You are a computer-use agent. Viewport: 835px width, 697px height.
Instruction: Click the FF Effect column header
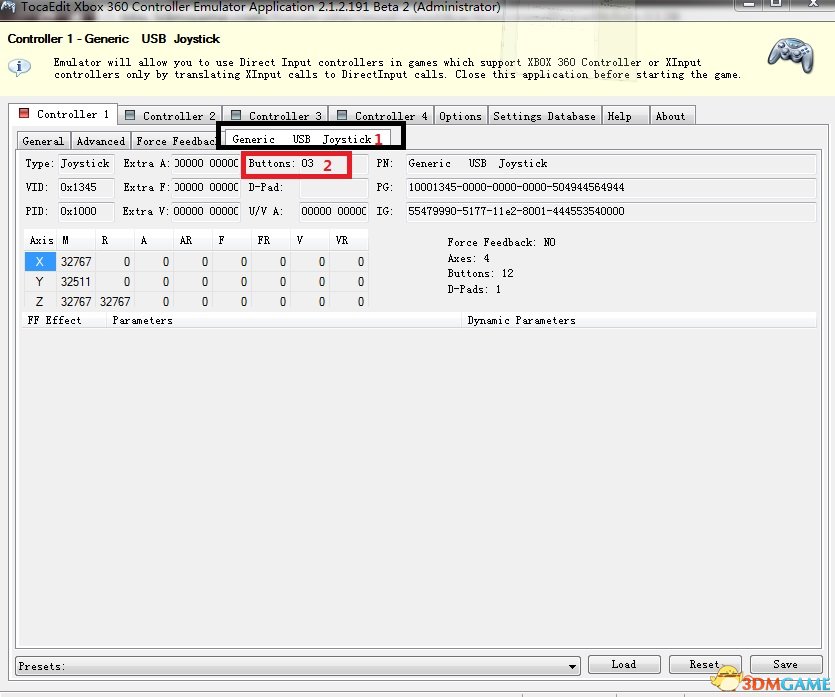[64, 321]
